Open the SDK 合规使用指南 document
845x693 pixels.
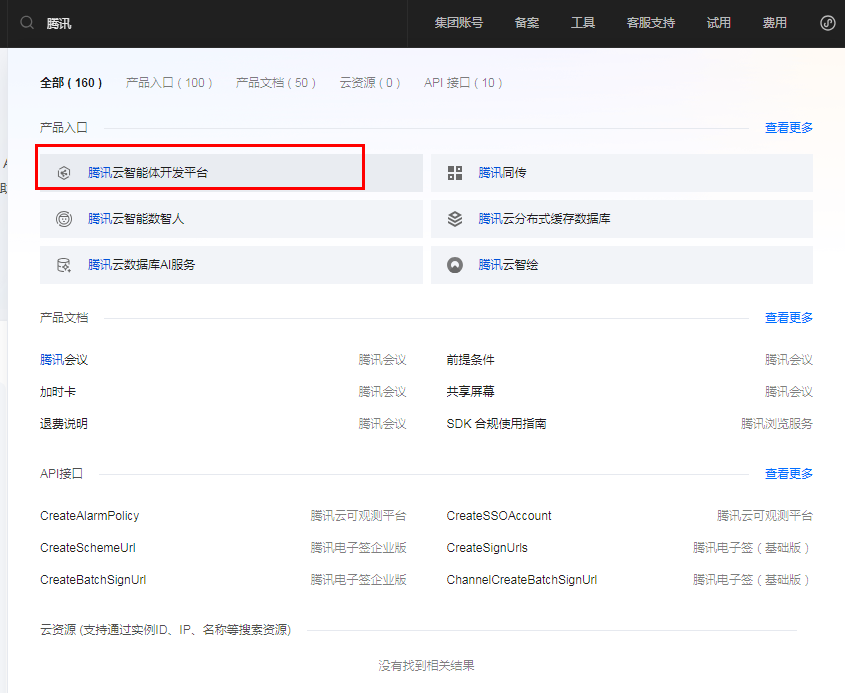pos(496,424)
